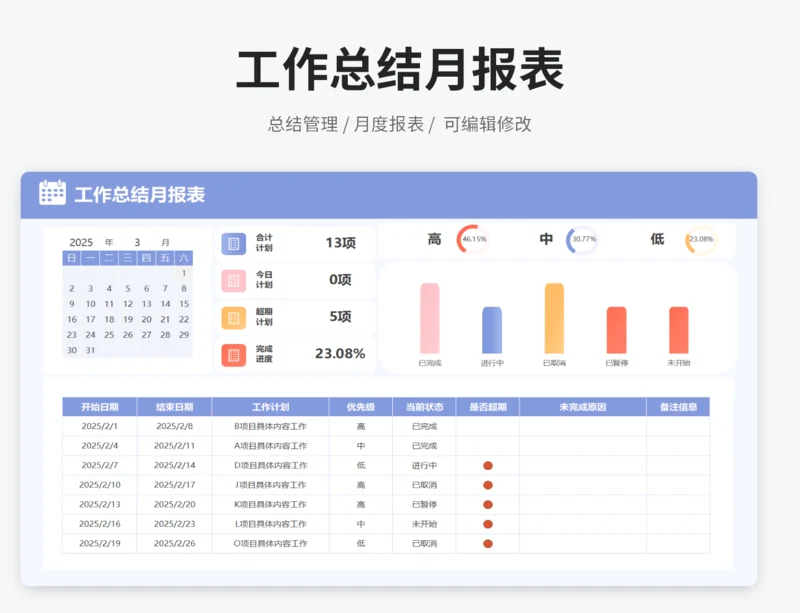This screenshot has width=800, height=613.
Task: Select the 是否超期 column header
Action: pyautogui.click(x=488, y=407)
